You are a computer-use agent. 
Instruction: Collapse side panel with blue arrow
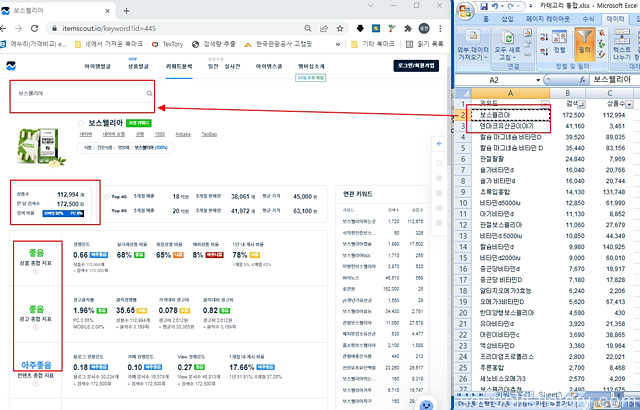click(439, 144)
